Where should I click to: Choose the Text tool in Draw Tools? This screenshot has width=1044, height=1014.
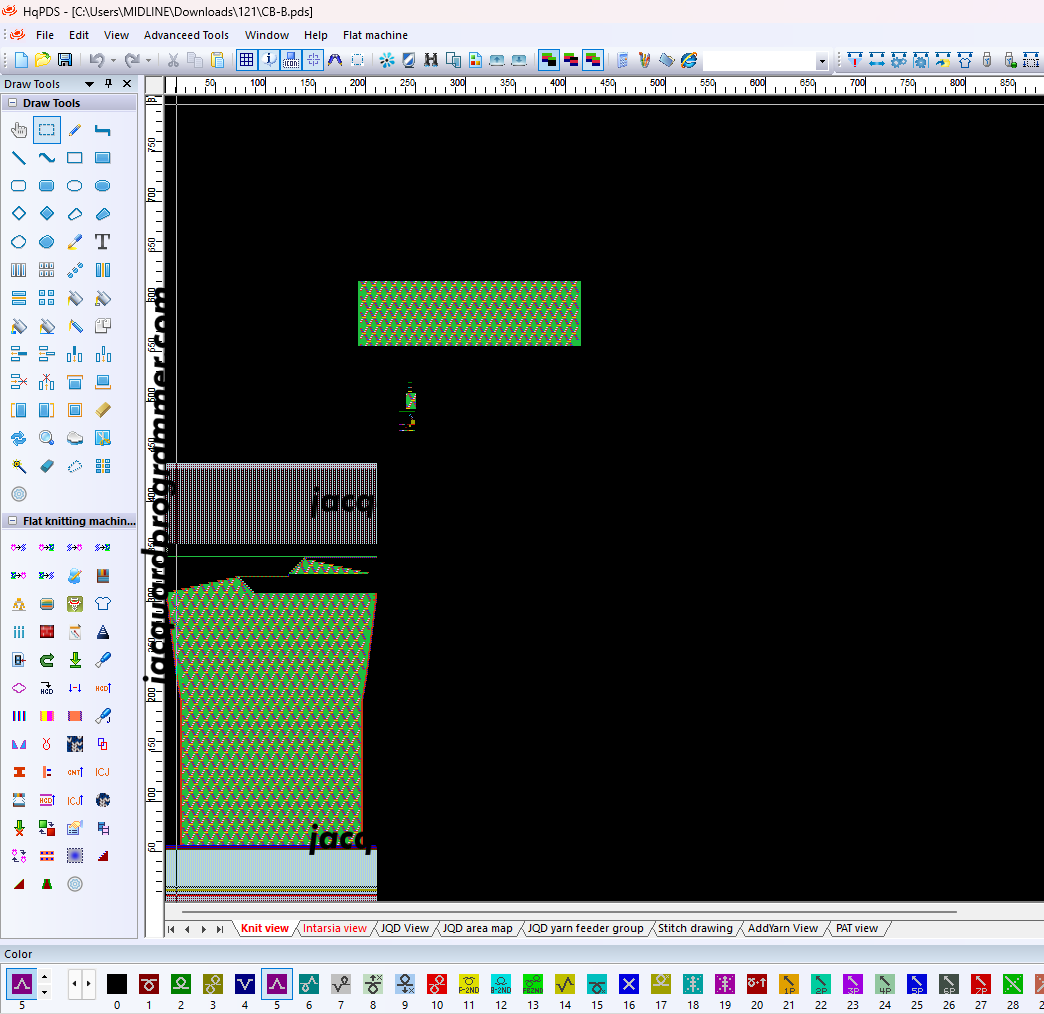[102, 242]
